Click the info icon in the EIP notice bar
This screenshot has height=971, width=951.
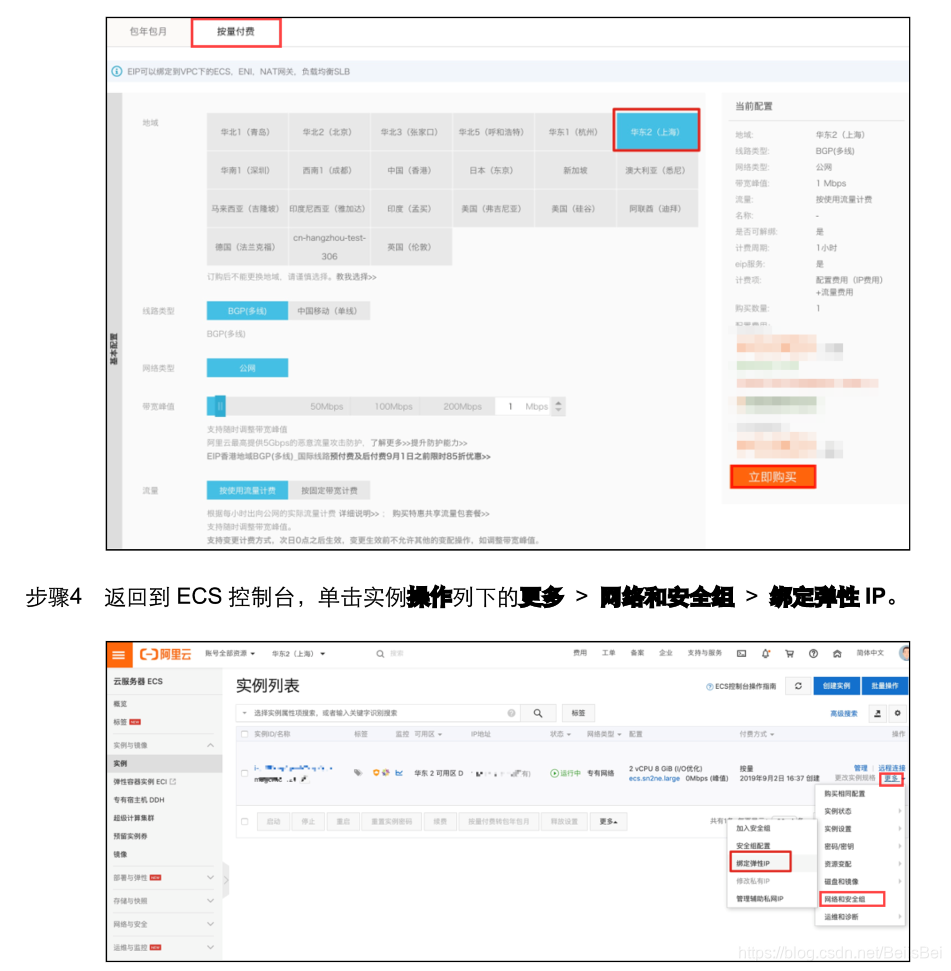tap(116, 71)
